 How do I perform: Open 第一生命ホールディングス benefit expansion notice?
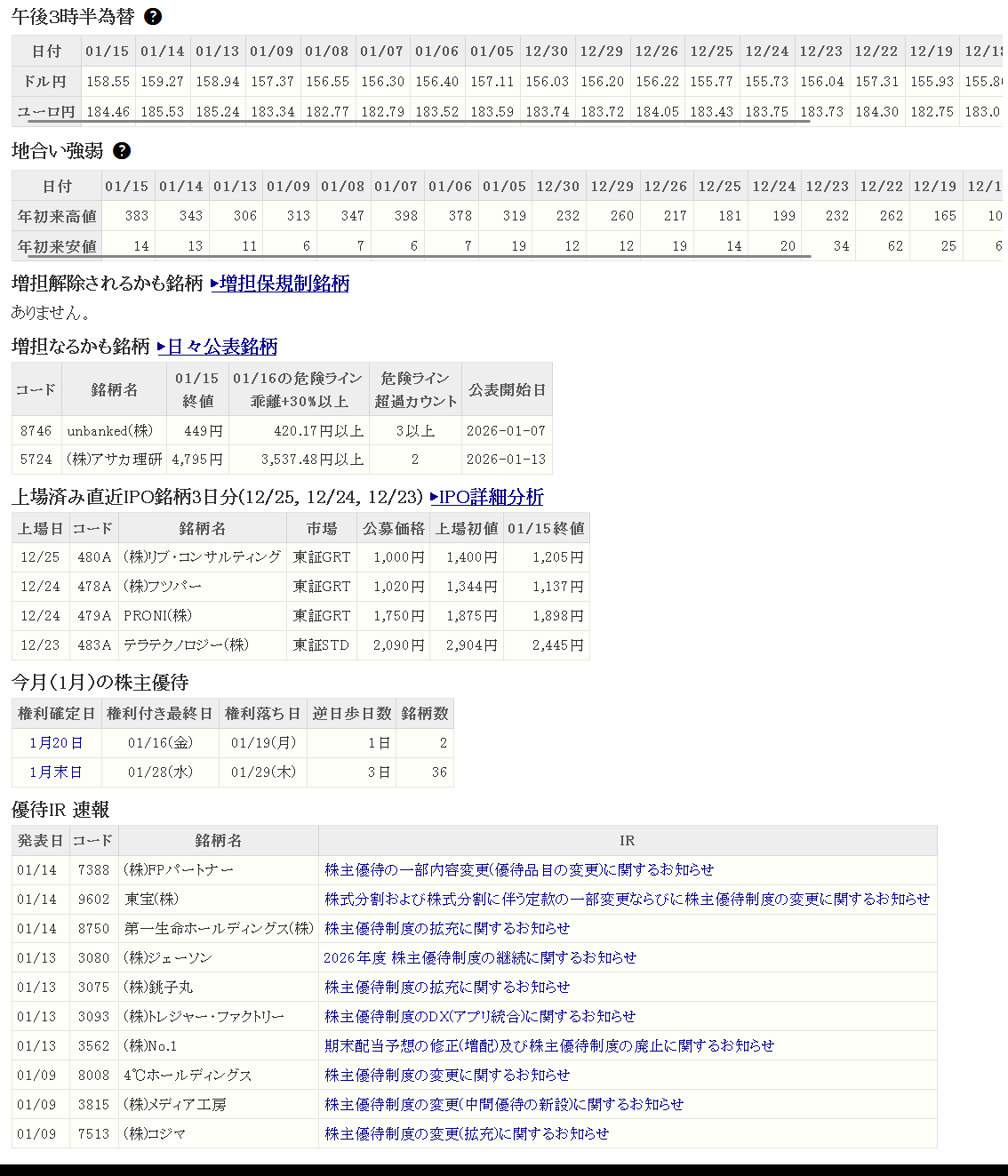click(x=447, y=929)
